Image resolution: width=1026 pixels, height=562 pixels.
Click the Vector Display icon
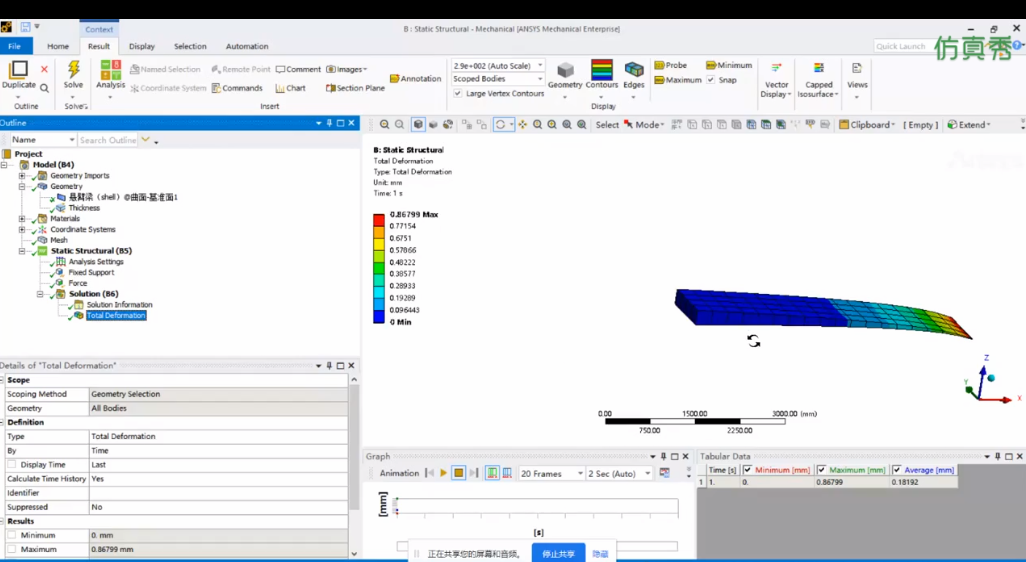click(x=776, y=68)
